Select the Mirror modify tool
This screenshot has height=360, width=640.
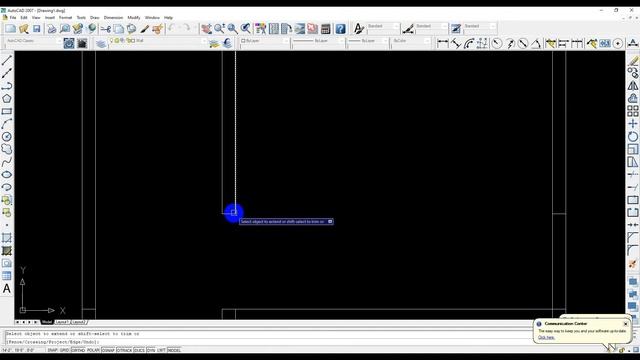click(633, 86)
